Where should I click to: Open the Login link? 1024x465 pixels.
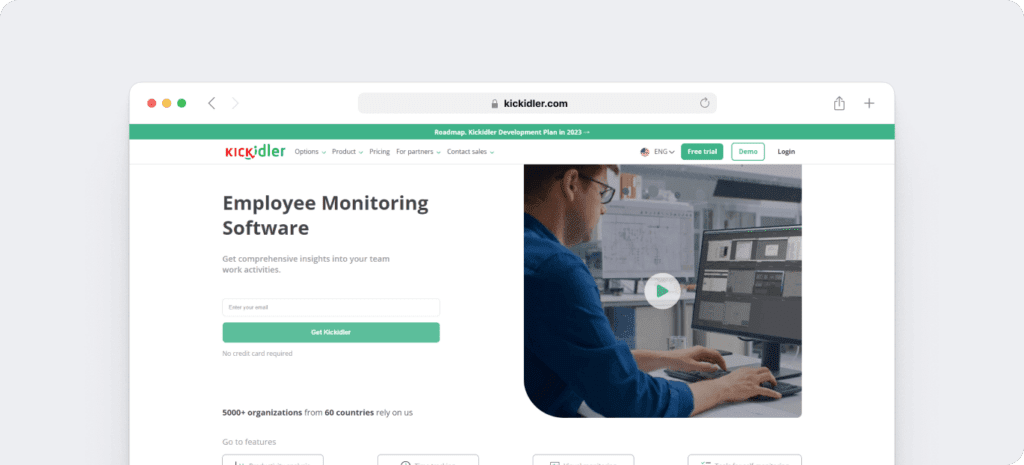coord(786,152)
